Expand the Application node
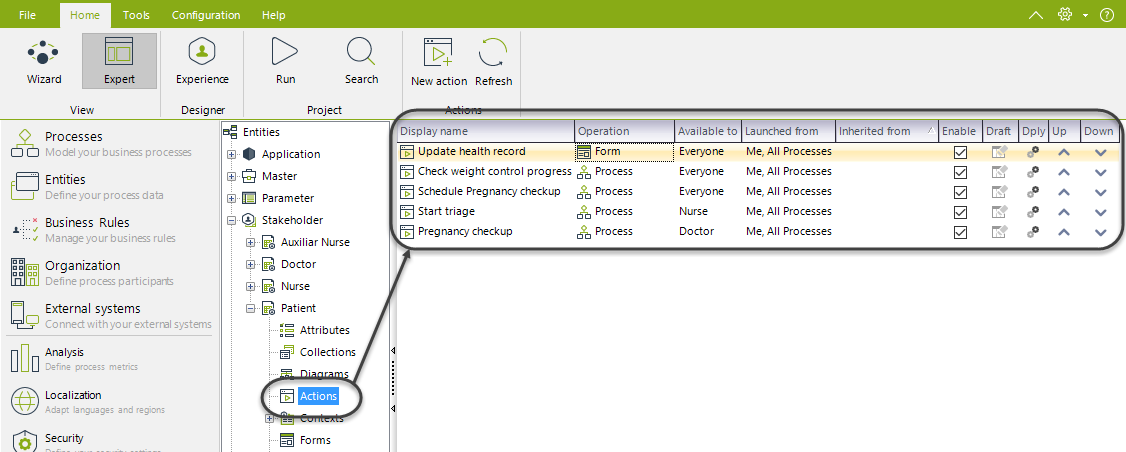This screenshot has height=452, width=1126. tap(231, 154)
